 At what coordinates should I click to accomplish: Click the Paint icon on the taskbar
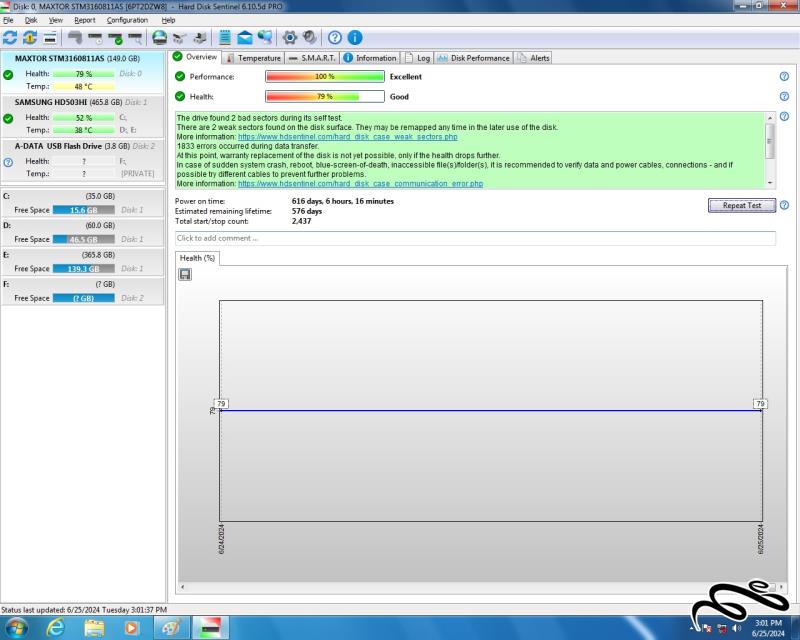coord(171,627)
